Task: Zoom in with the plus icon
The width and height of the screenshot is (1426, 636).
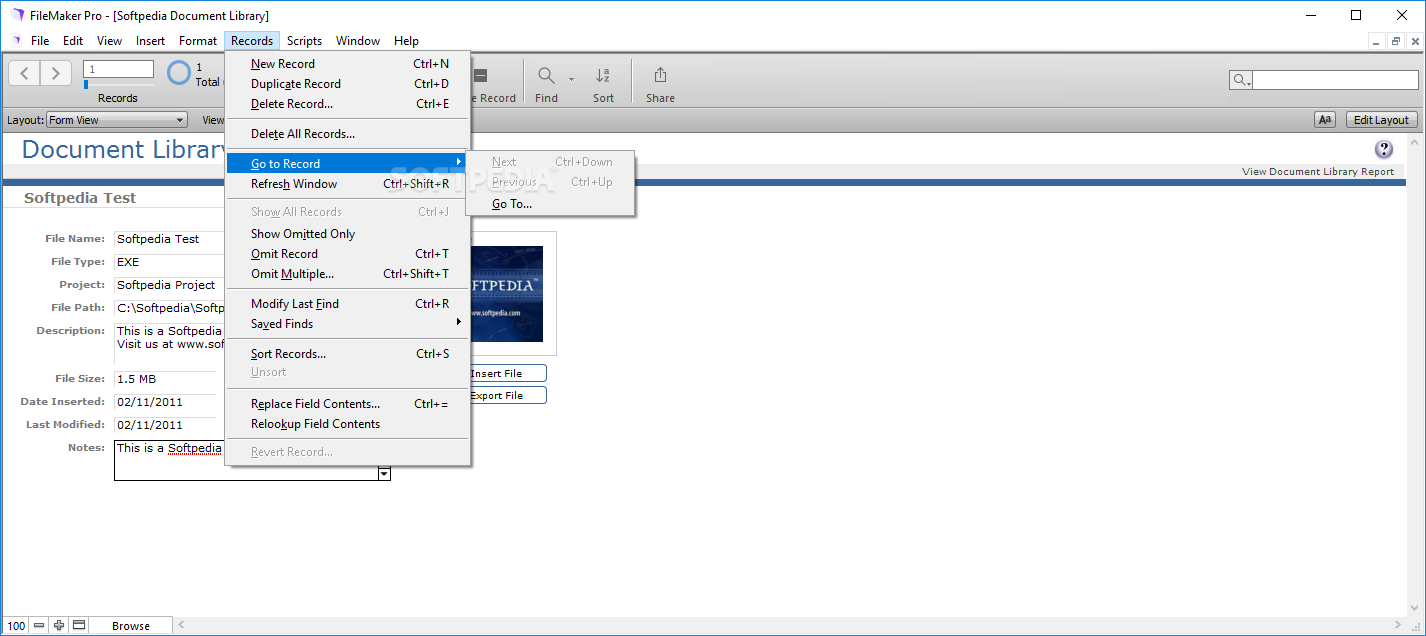Action: click(x=59, y=626)
